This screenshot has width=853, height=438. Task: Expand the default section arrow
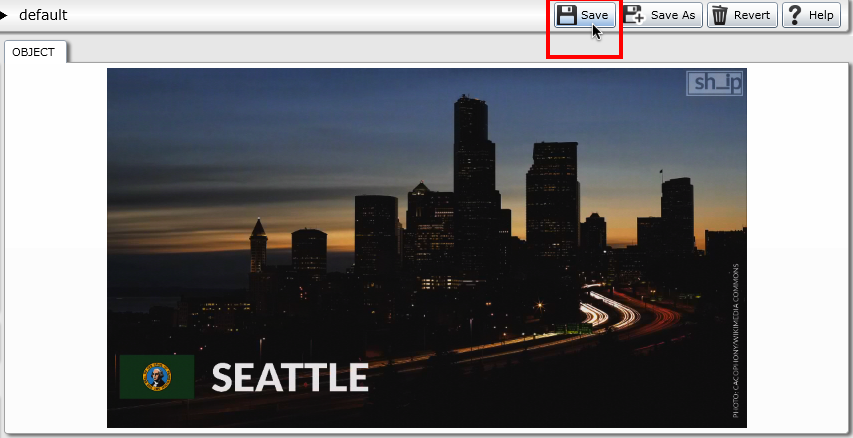[4, 16]
